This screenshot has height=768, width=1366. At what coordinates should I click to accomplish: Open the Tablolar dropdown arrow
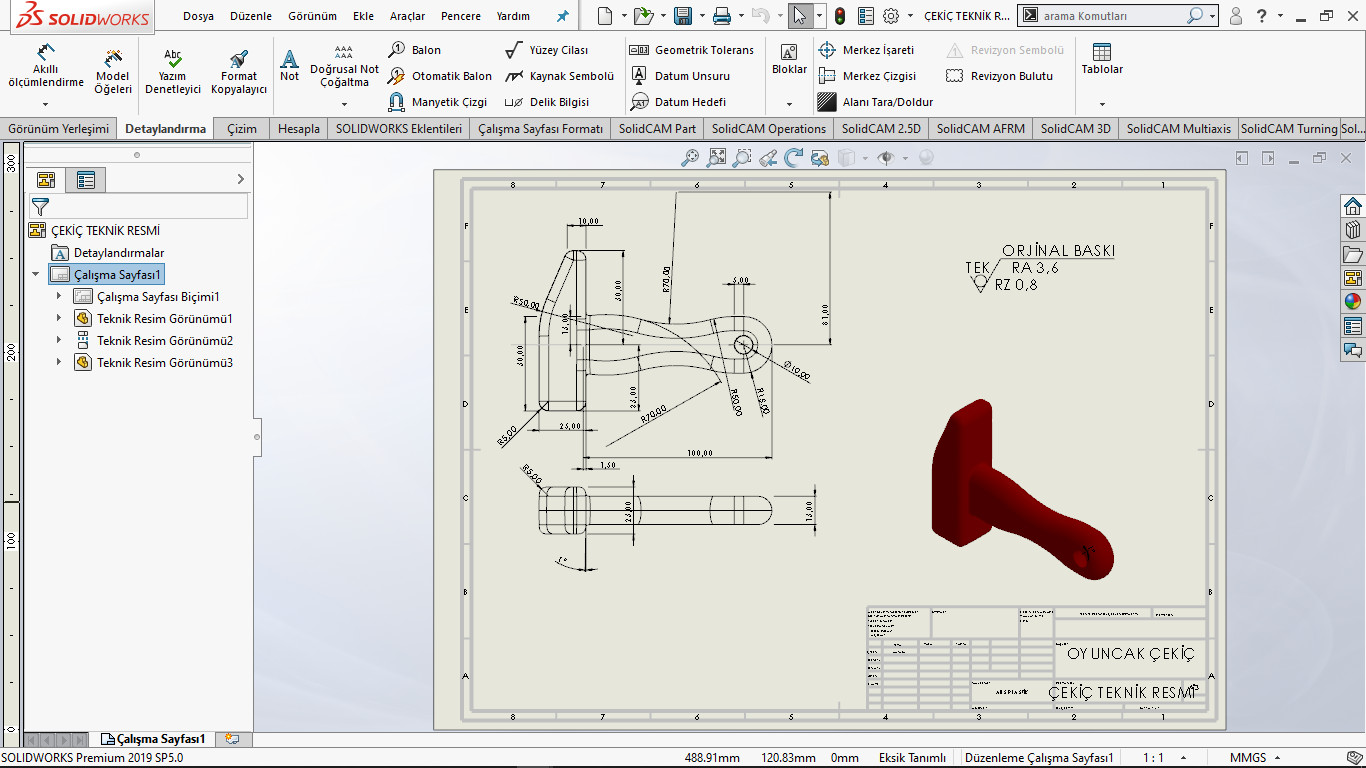pyautogui.click(x=1102, y=104)
